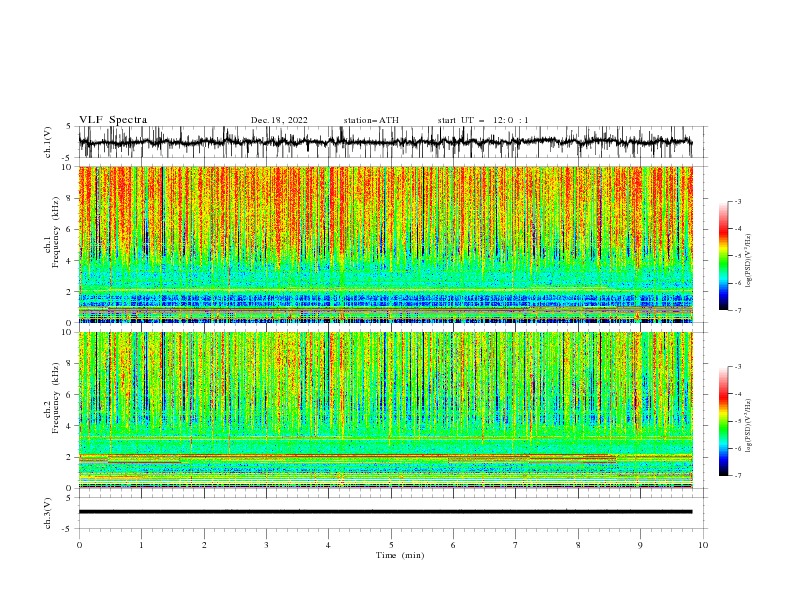Click the ch.1 color scale "log(PSD)(V²/Hz)" label

749,261
